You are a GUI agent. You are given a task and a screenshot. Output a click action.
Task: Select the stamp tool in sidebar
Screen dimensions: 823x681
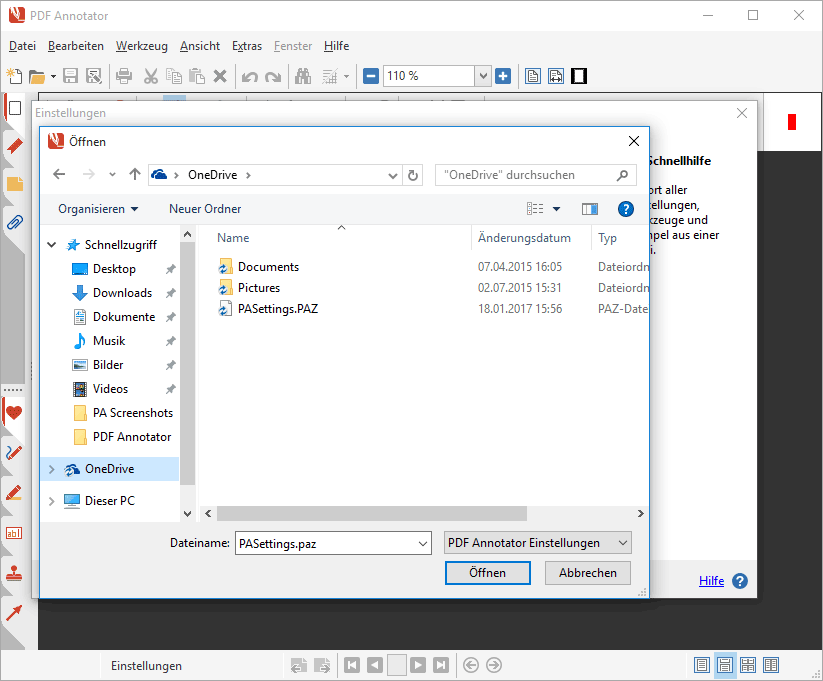tap(14, 573)
